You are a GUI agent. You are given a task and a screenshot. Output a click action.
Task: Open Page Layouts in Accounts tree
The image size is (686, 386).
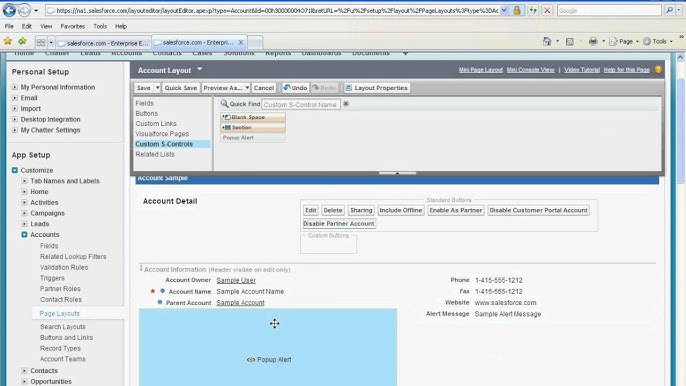coord(60,313)
